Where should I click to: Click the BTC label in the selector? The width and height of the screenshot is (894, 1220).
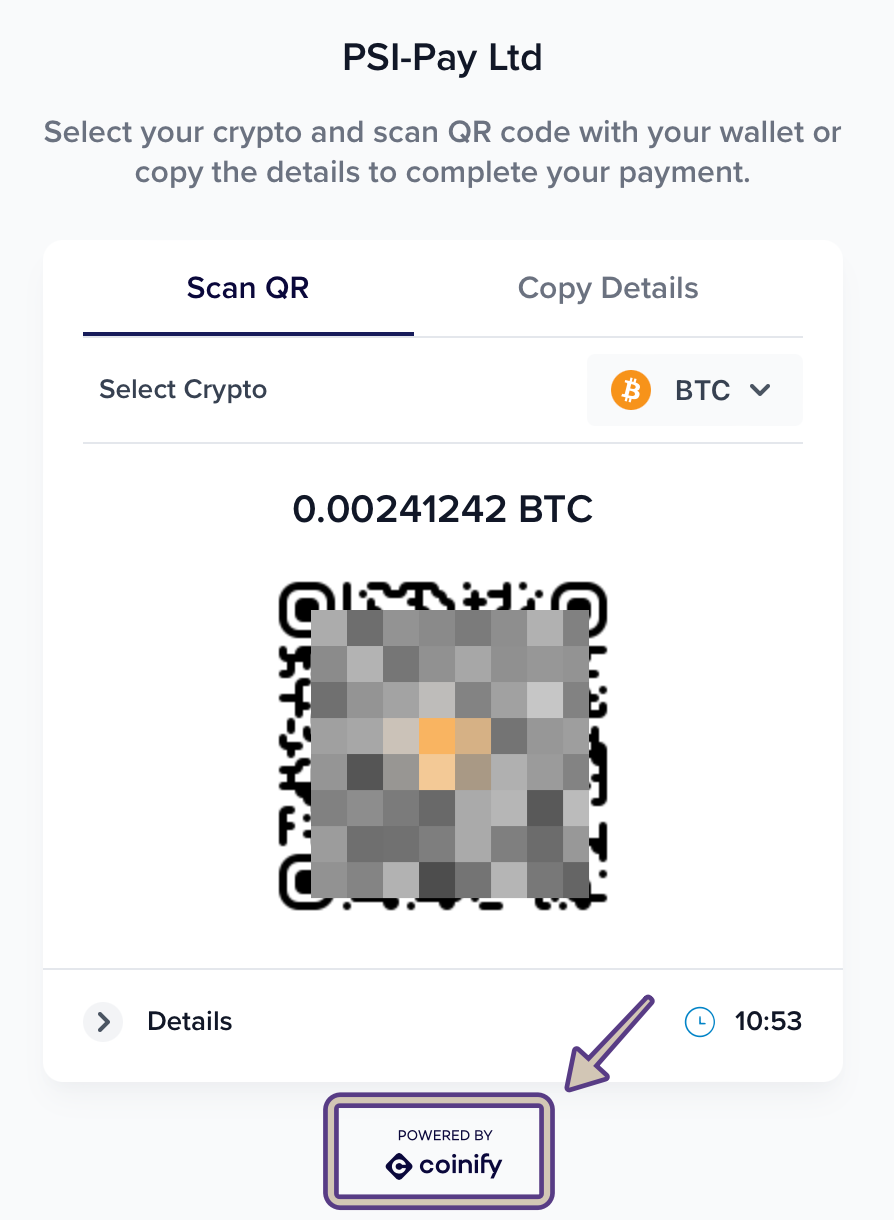pyautogui.click(x=703, y=390)
